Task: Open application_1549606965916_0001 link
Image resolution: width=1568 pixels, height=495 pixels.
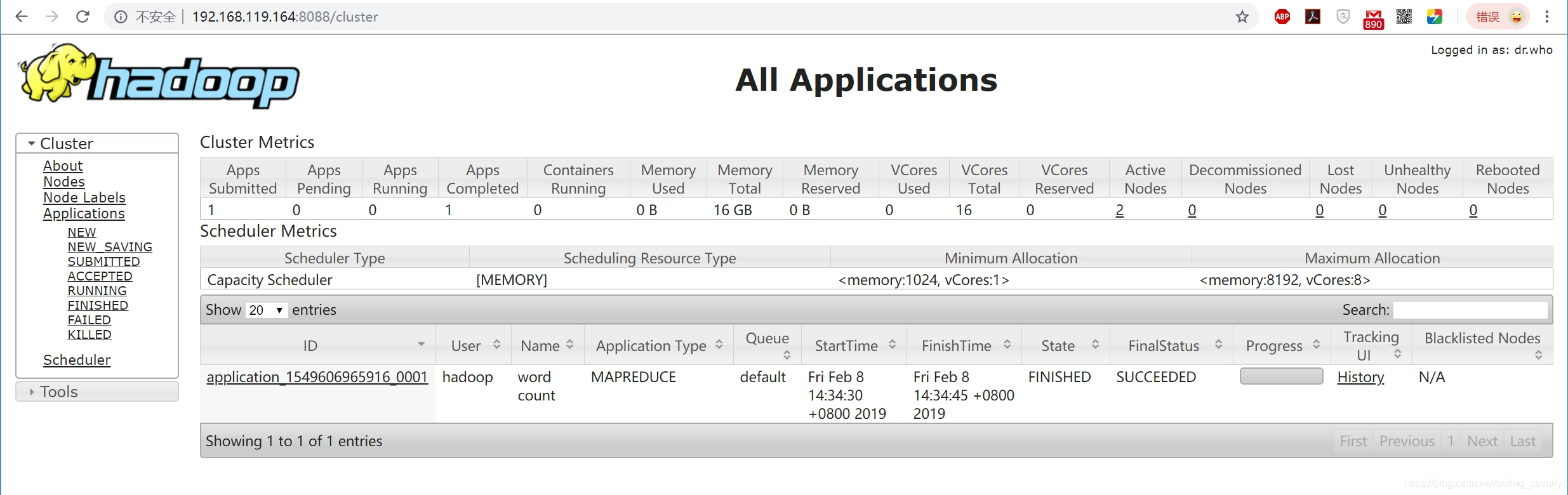Action: 317,377
